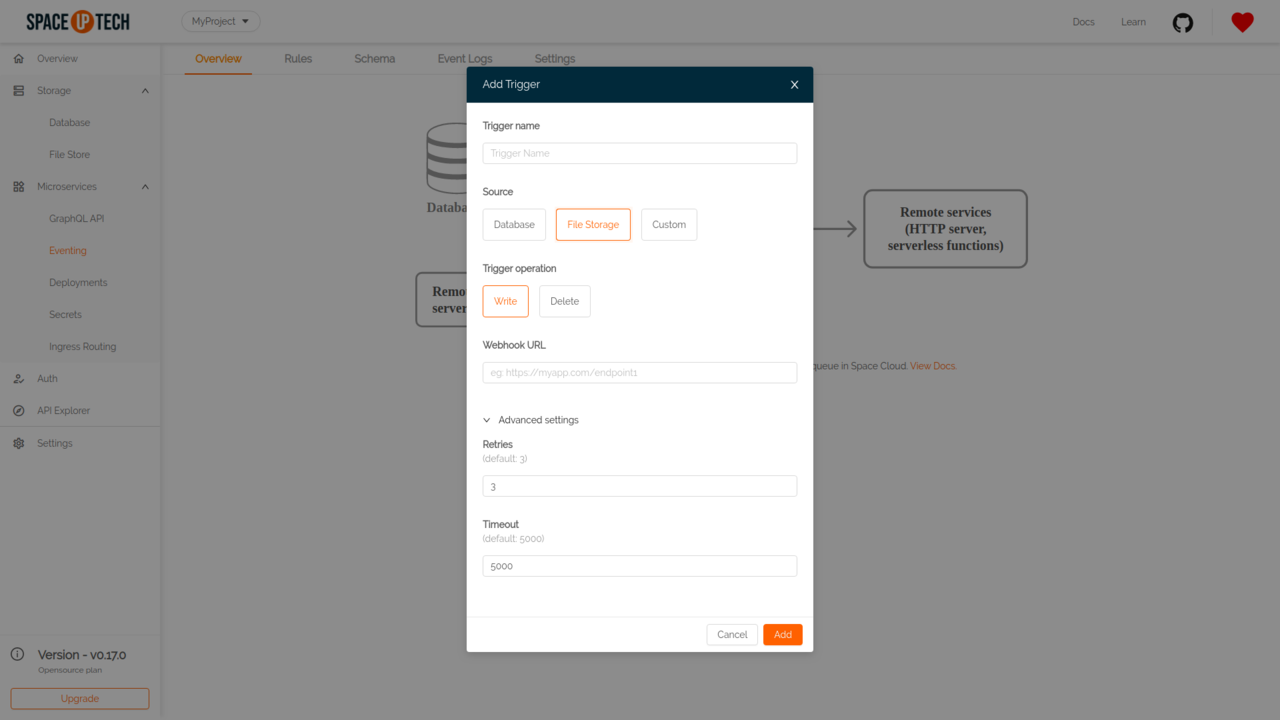Click the Add button
Image resolution: width=1280 pixels, height=720 pixels.
point(782,635)
